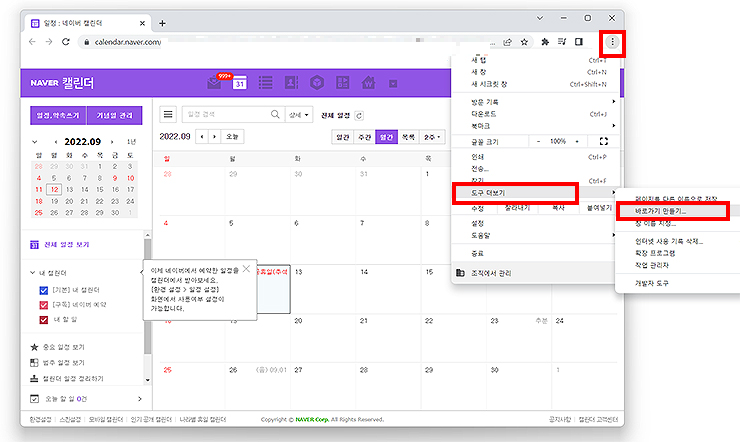The image size is (740, 442).
Task: Click zoom plus in Chrome menu zoom row
Action: pos(577,142)
